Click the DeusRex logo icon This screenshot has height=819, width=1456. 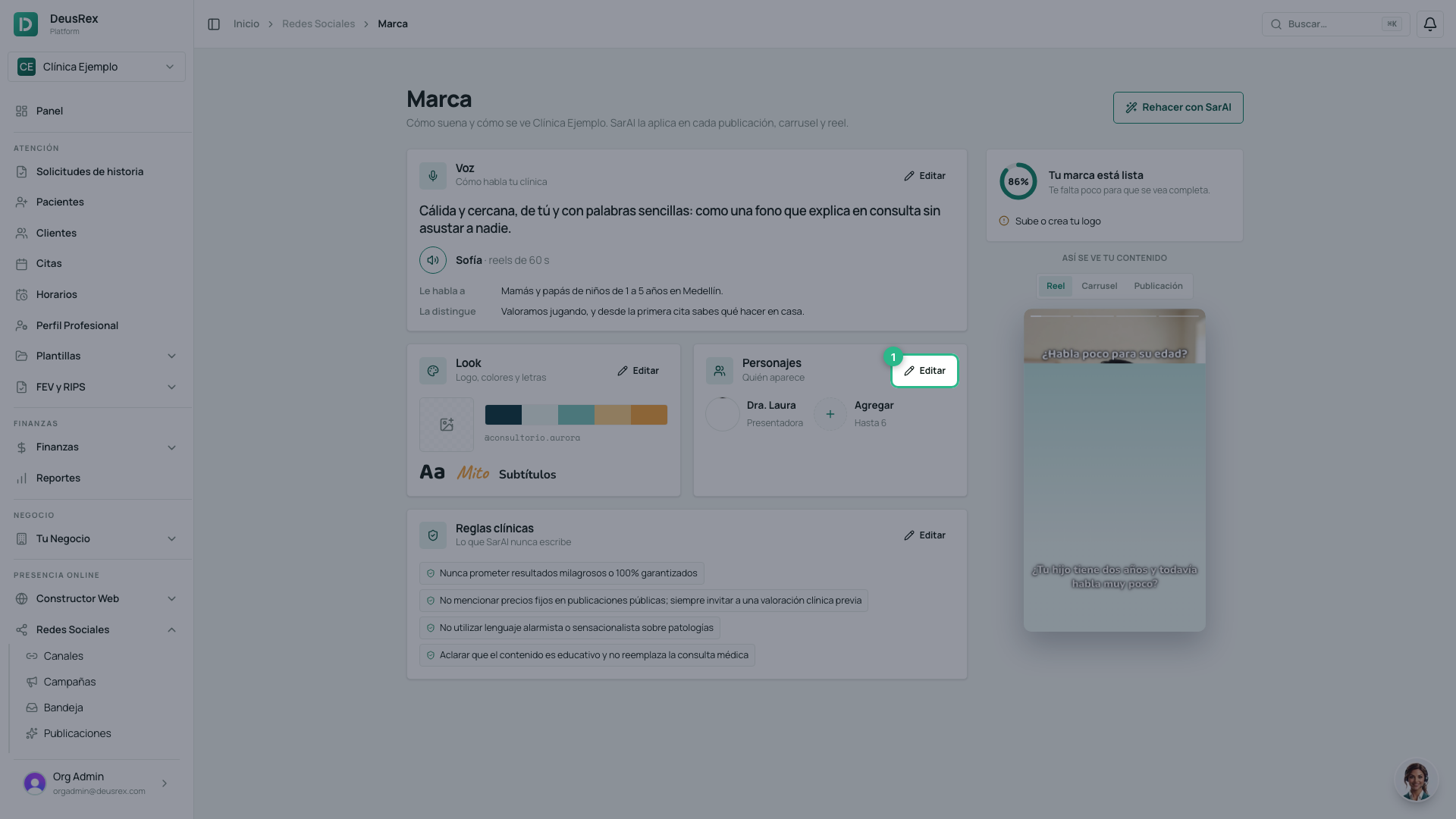(x=26, y=24)
